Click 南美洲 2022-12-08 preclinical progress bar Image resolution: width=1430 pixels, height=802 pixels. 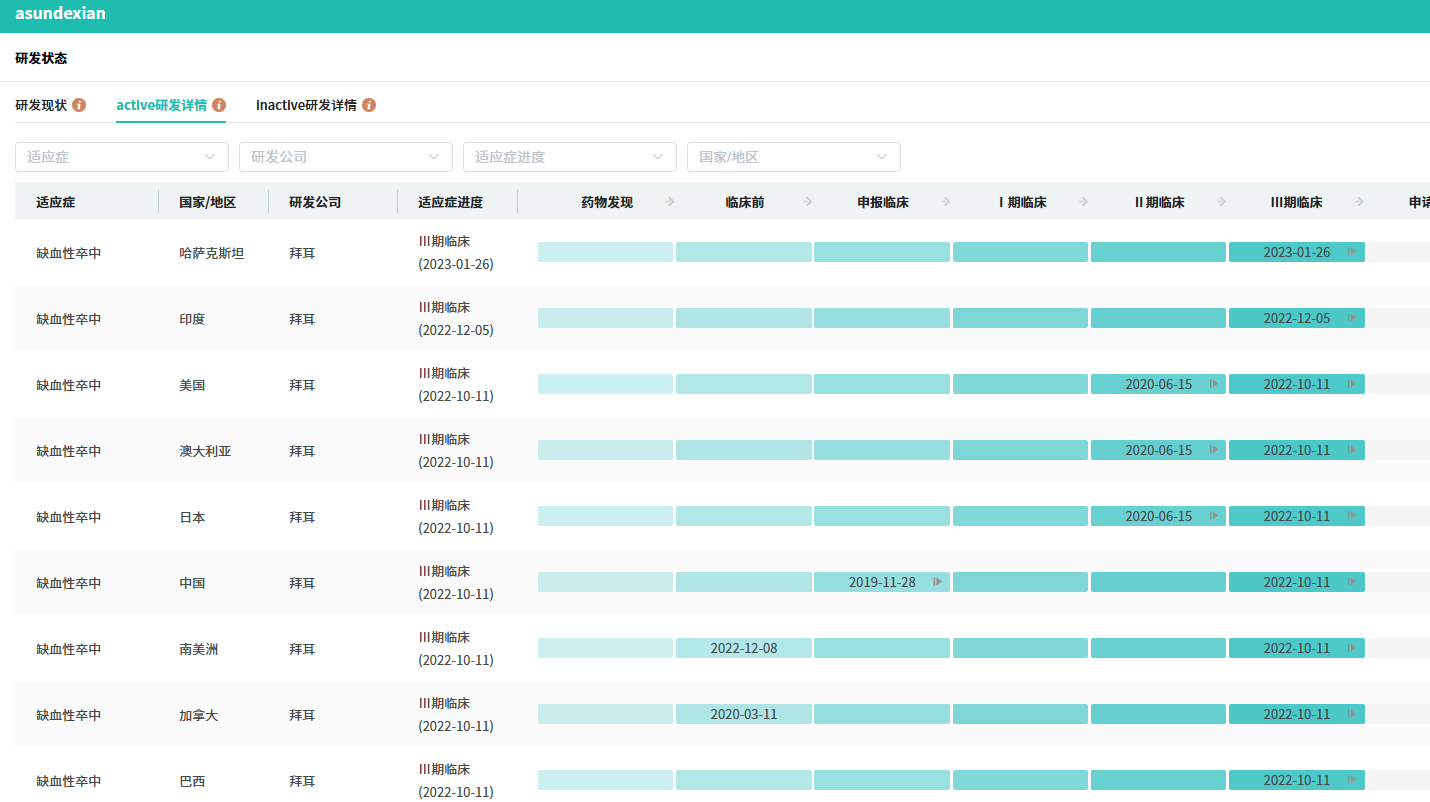pyautogui.click(x=743, y=648)
